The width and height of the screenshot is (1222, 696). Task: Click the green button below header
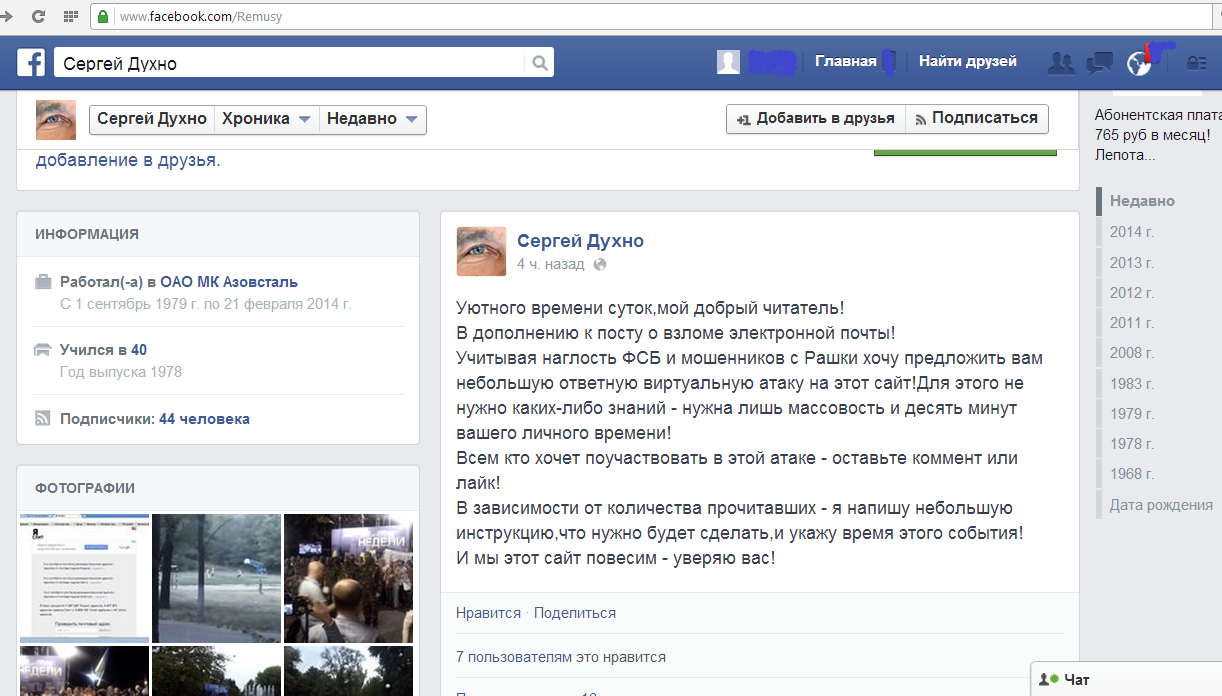click(x=965, y=152)
